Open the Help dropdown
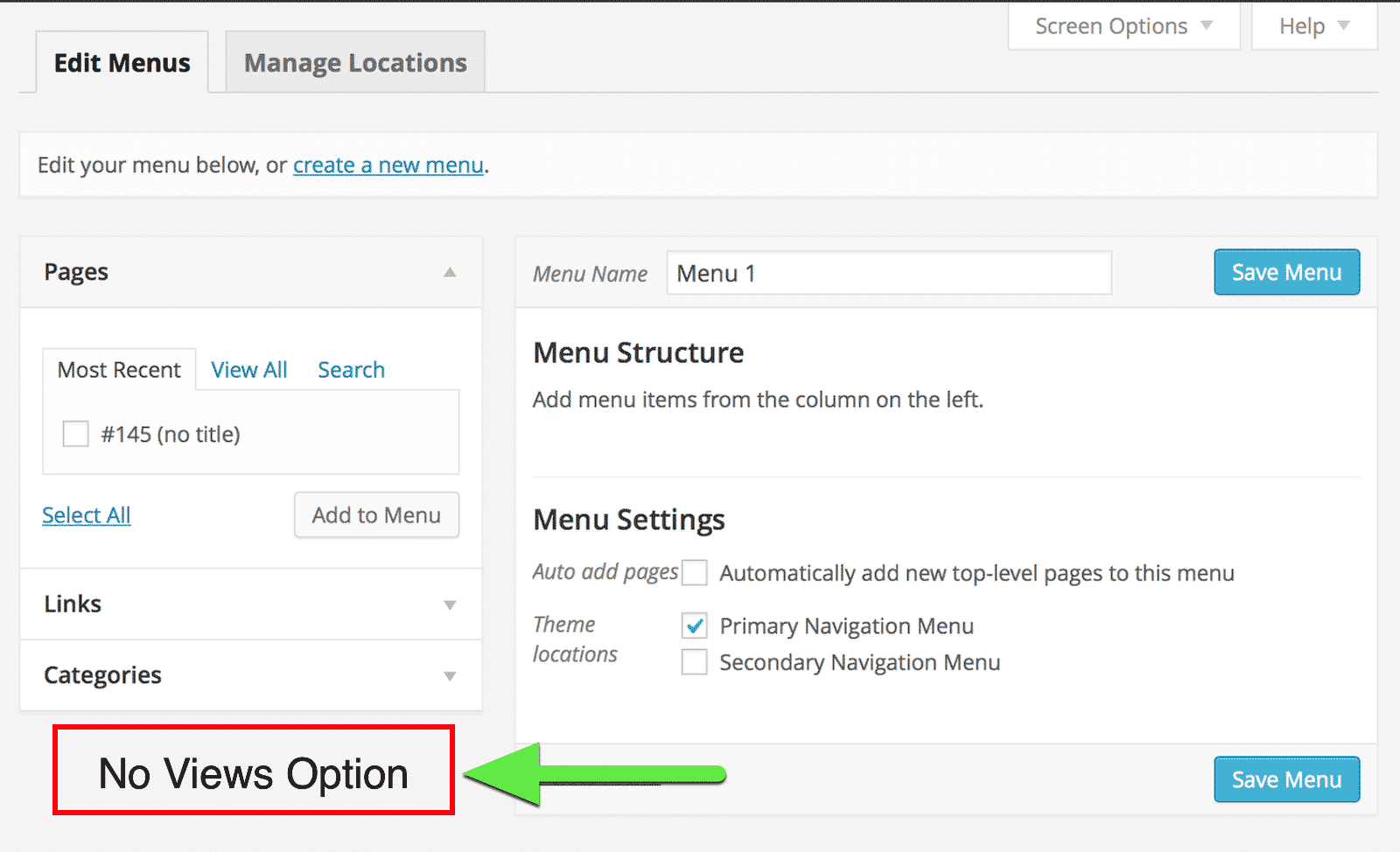This screenshot has height=852, width=1400. [x=1314, y=26]
